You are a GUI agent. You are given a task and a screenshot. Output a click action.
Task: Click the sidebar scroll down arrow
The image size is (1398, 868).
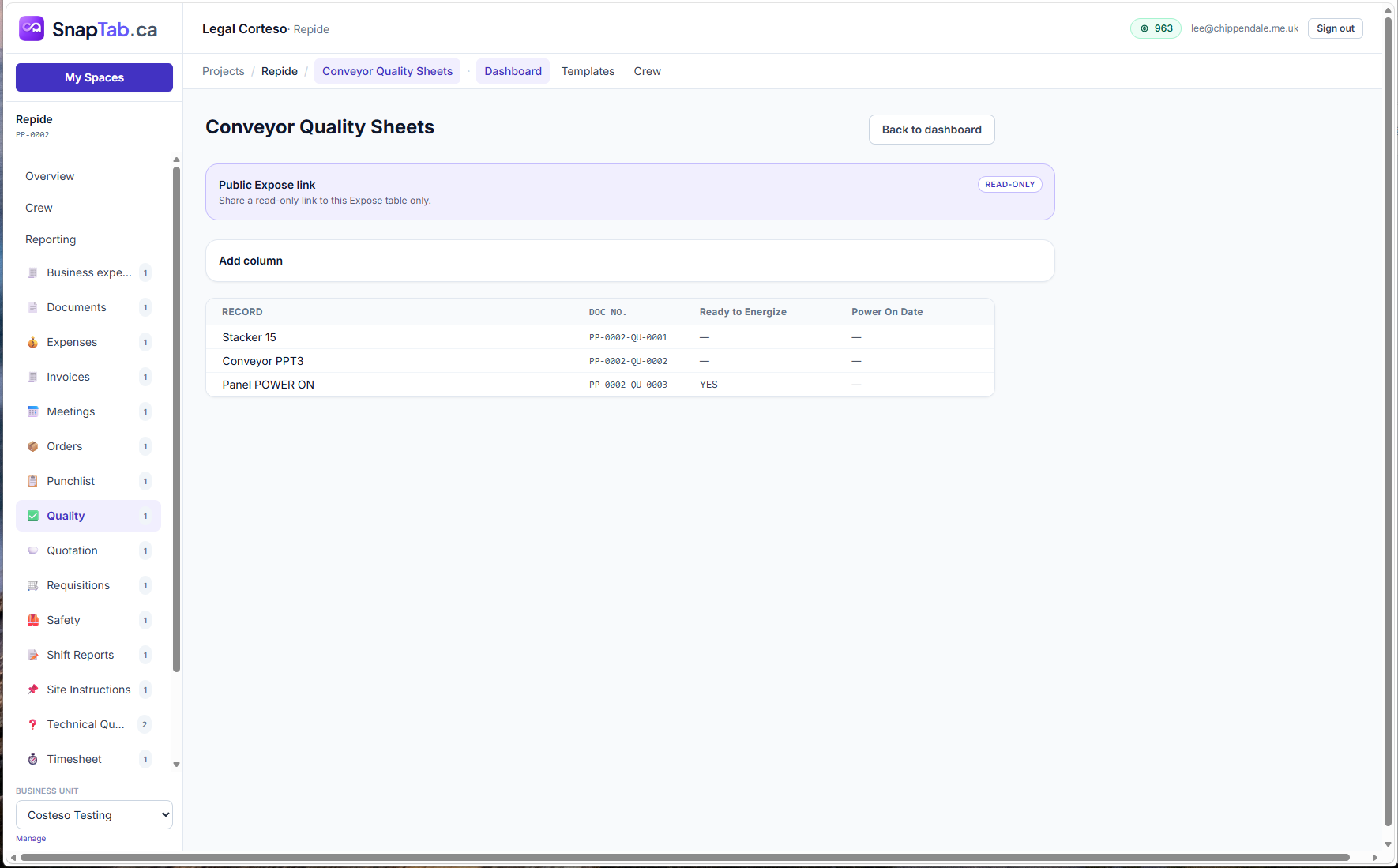176,765
